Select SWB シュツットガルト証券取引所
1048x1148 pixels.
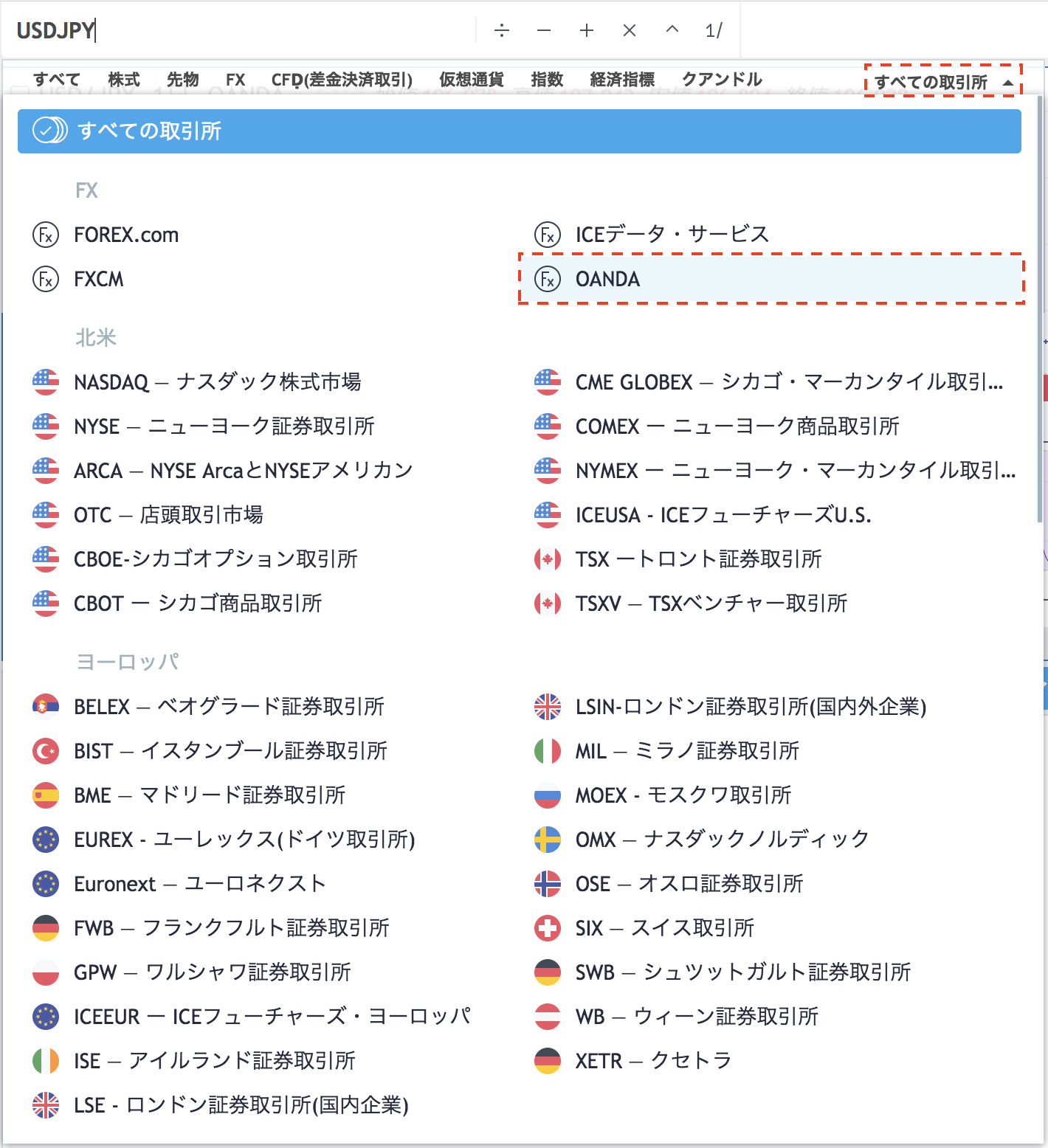[x=771, y=972]
